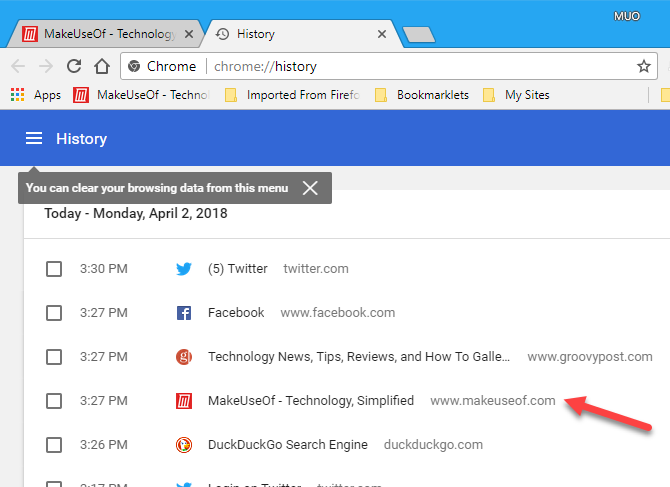Check the box for the Twitter 3:30 PM entry
Image resolution: width=670 pixels, height=487 pixels.
click(54, 269)
